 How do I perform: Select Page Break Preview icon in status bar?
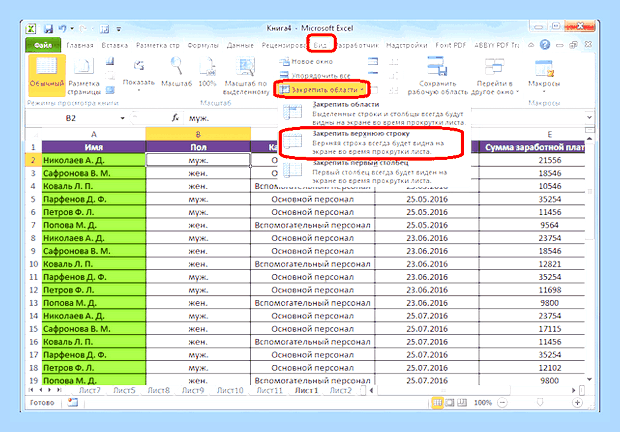[x=461, y=403]
